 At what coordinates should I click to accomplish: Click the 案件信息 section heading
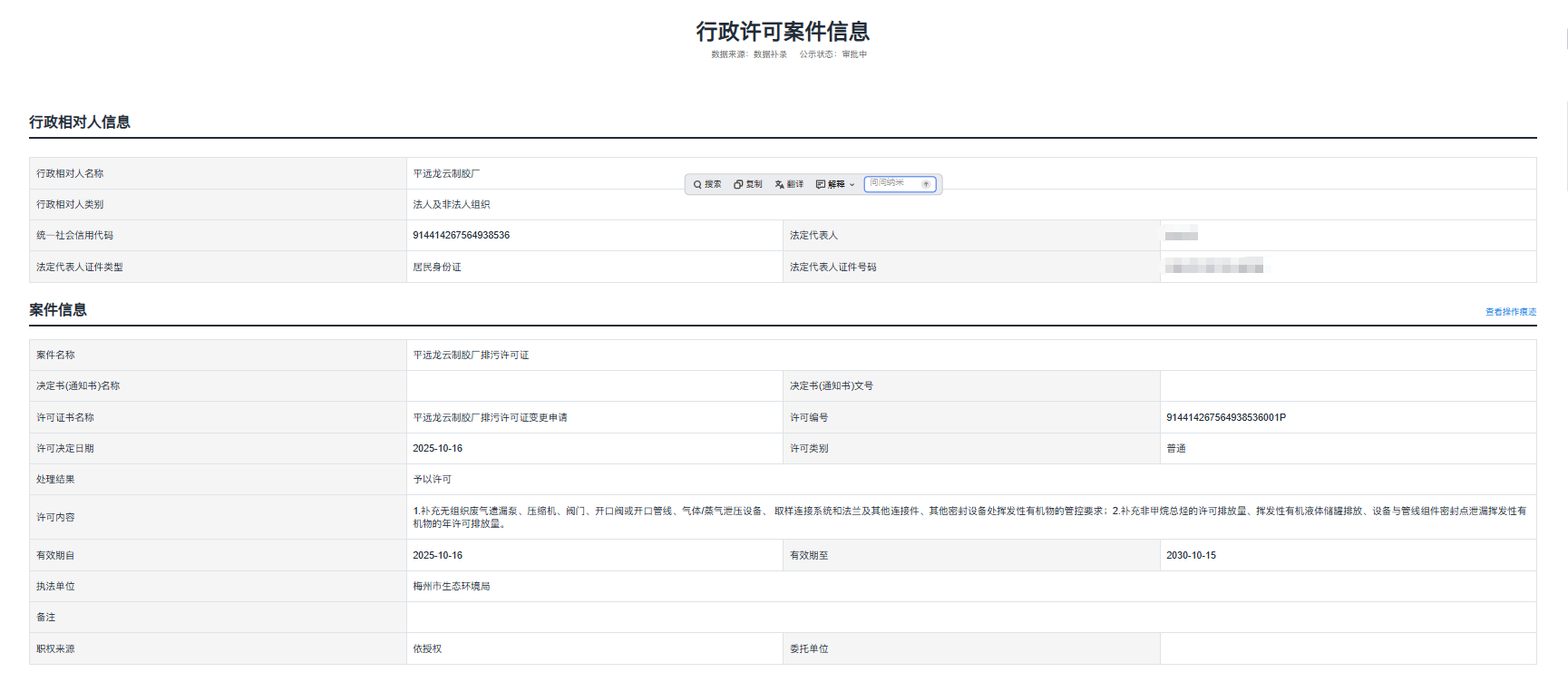point(58,310)
